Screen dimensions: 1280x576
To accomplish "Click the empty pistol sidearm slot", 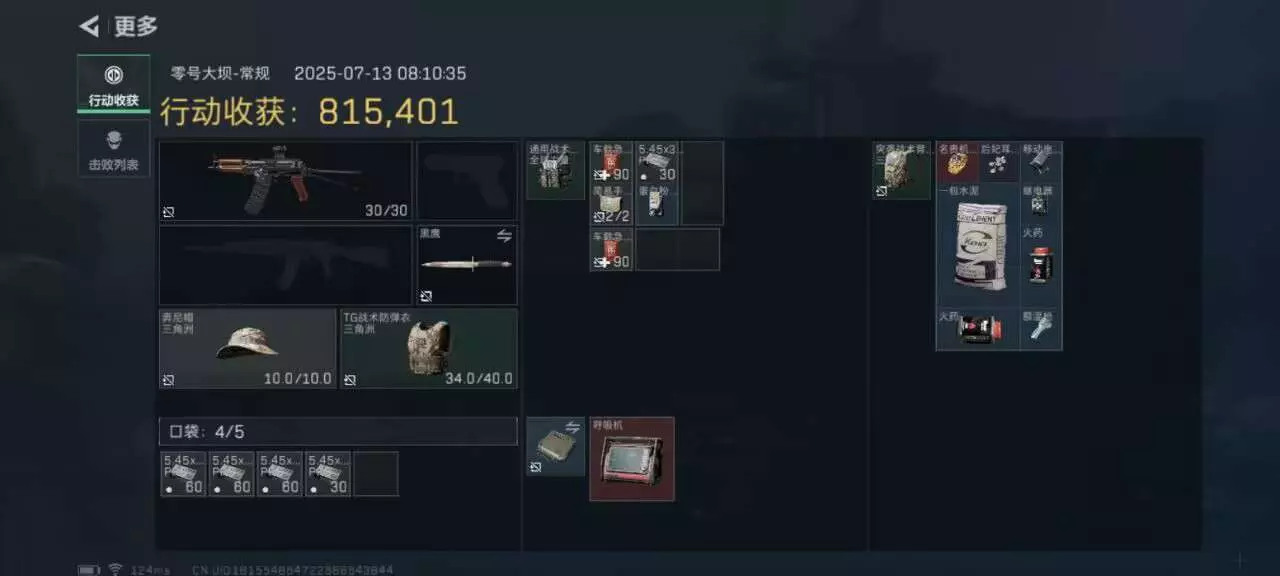I will tap(467, 181).
